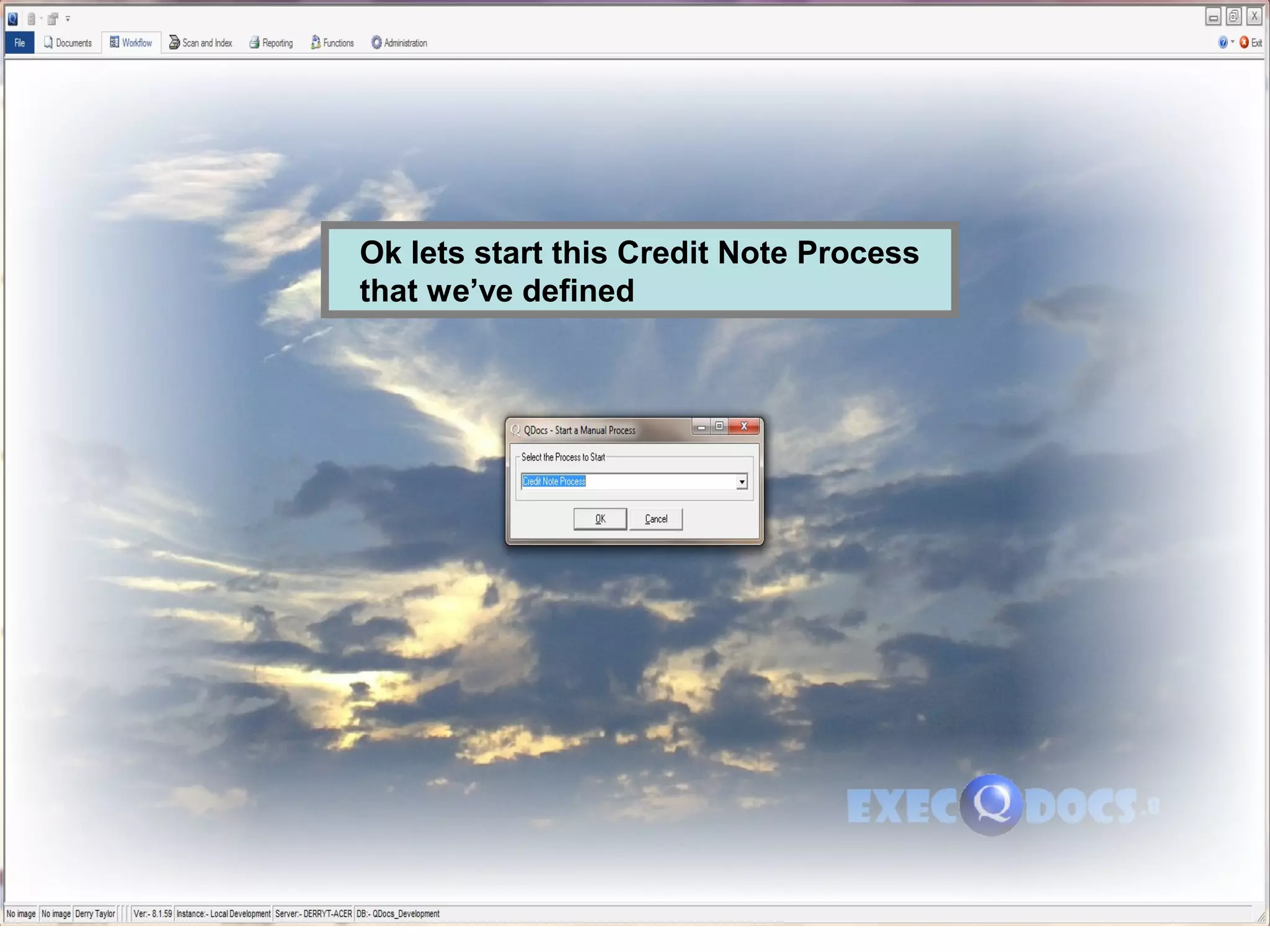
Task: Switch to the Administration tab
Action: tap(399, 43)
